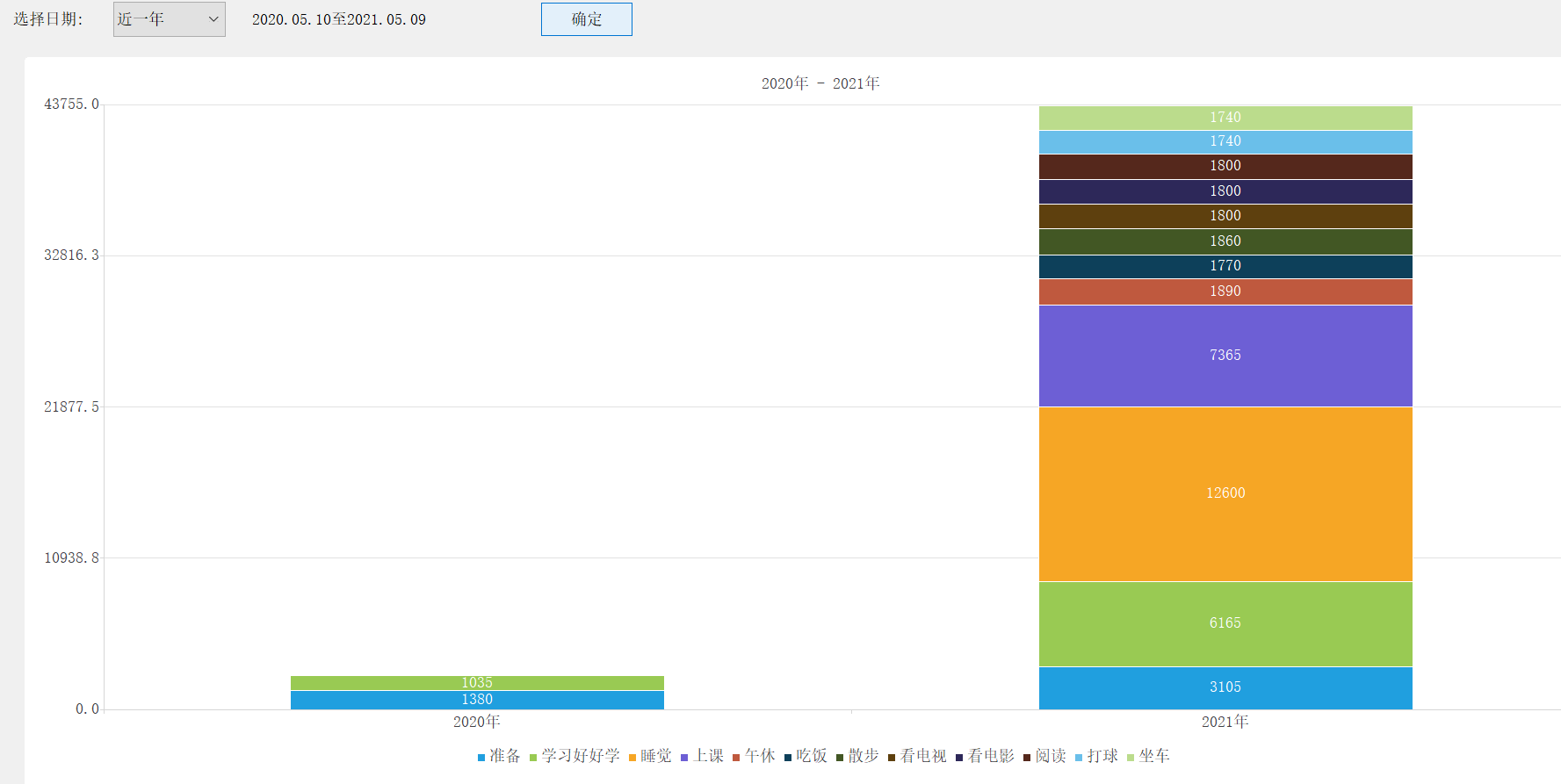Click the 打球 legend entry

[1096, 756]
